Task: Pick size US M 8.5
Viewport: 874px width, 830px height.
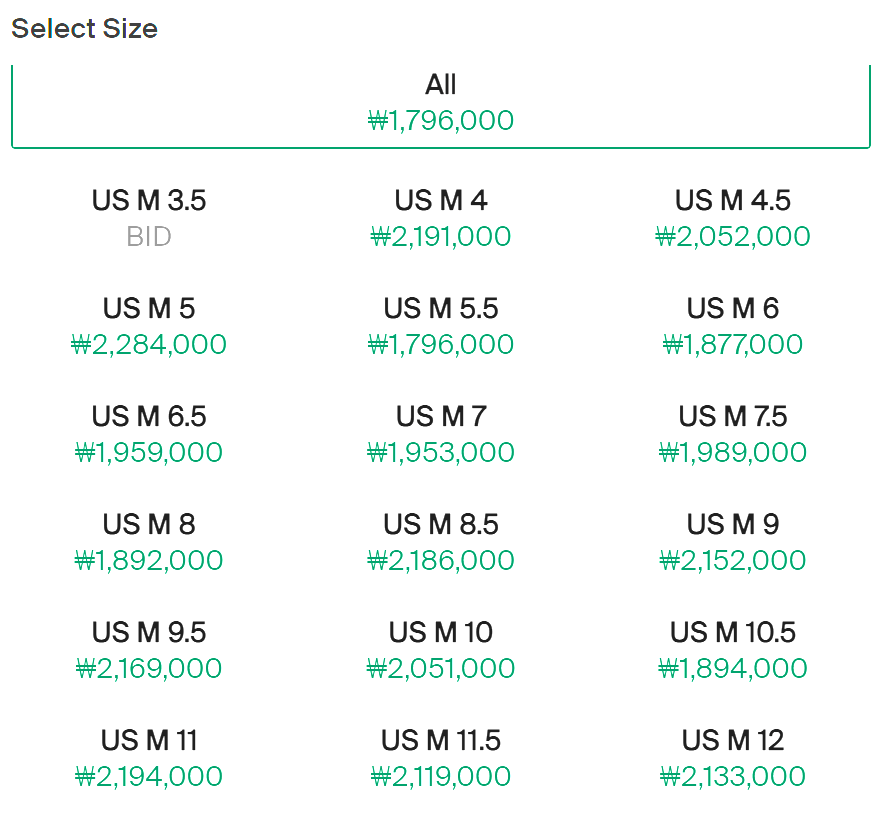Action: click(x=440, y=542)
